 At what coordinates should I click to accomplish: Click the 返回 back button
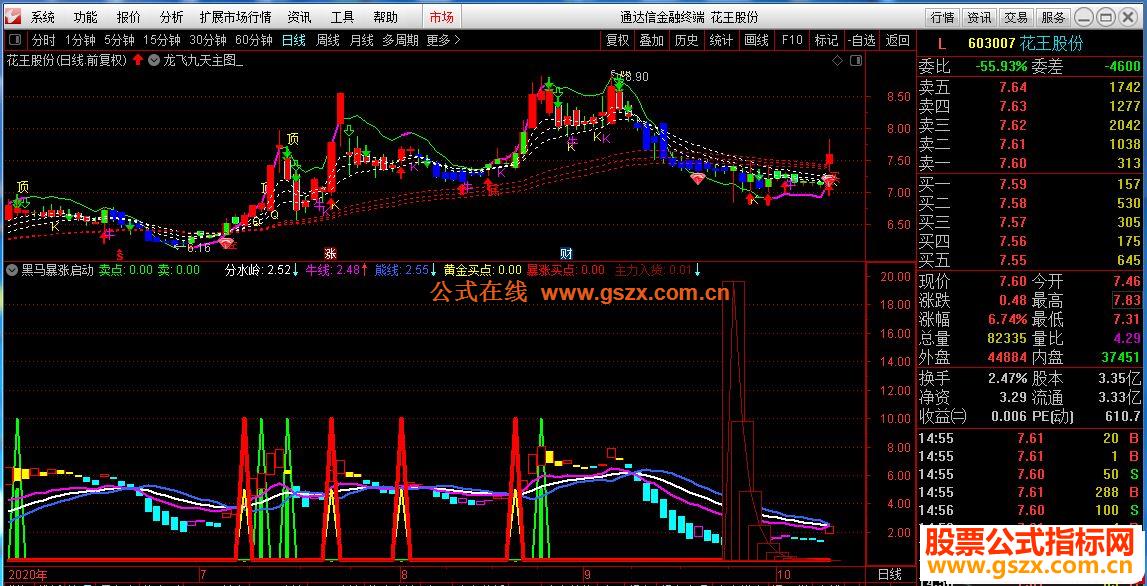[x=898, y=40]
